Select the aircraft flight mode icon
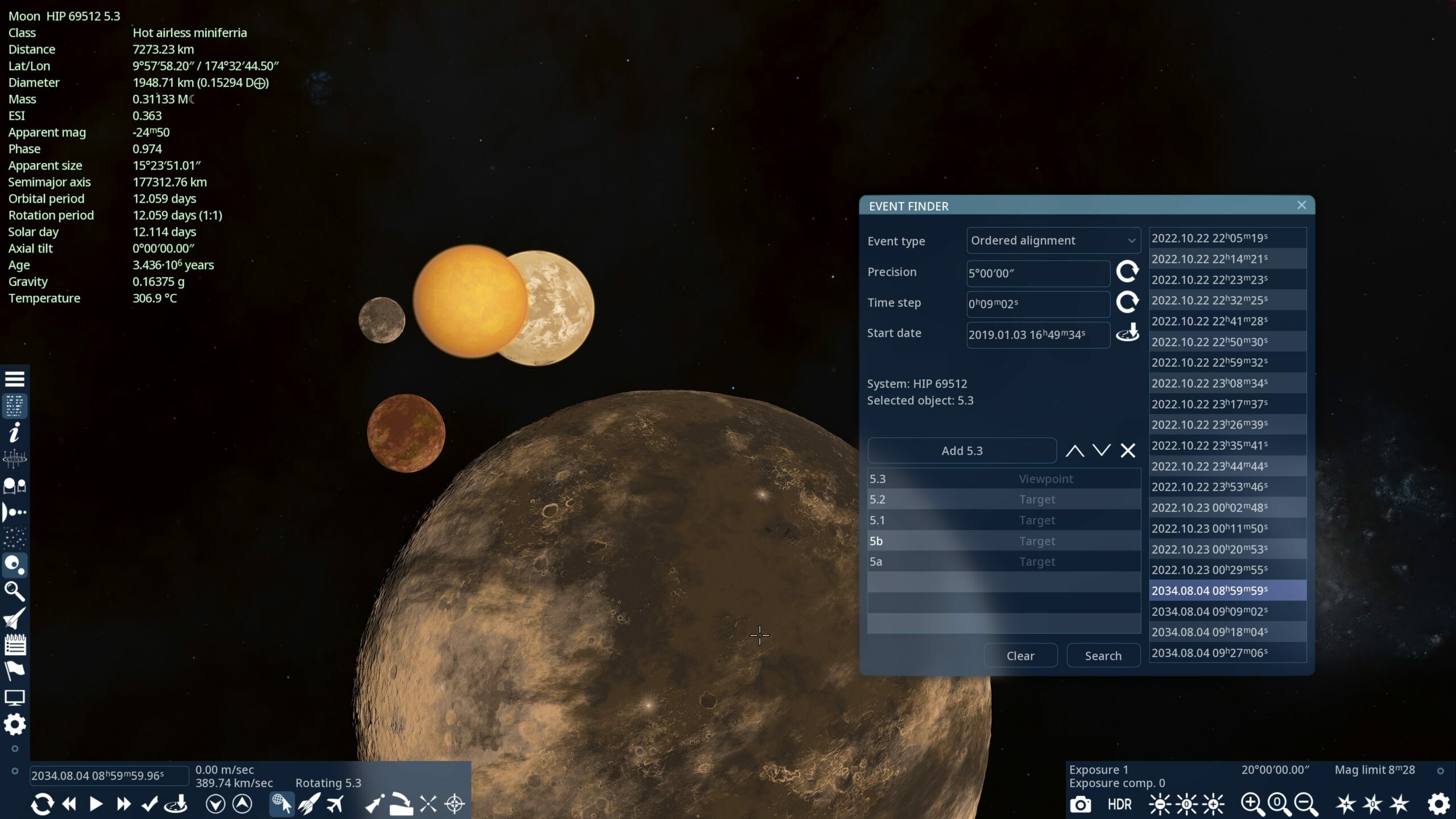The width and height of the screenshot is (1456, 819). pos(336,804)
